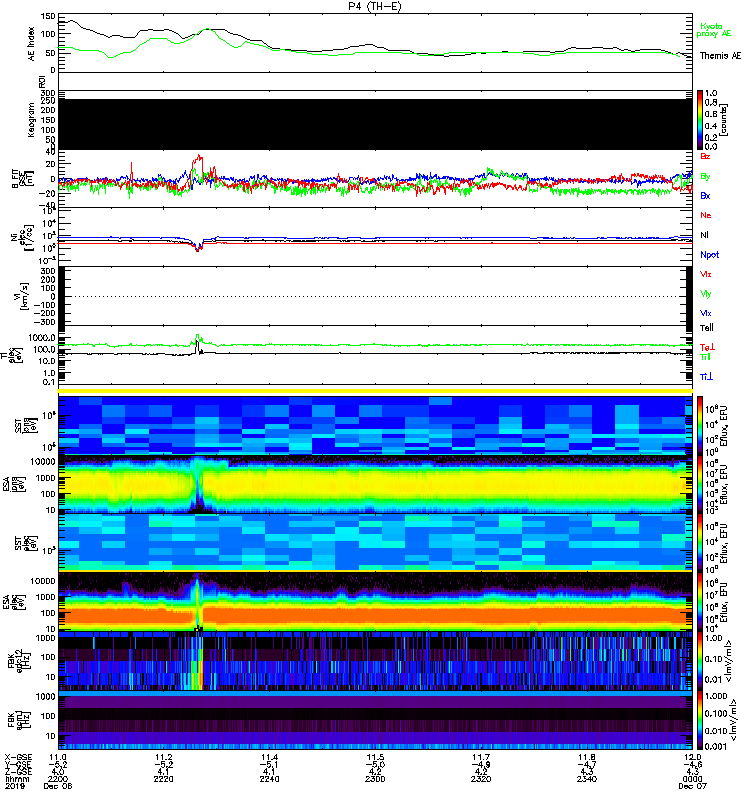Screen dimensions: 750x800
Task: Click the Y-GSE value -5.0
Action: click(x=375, y=764)
